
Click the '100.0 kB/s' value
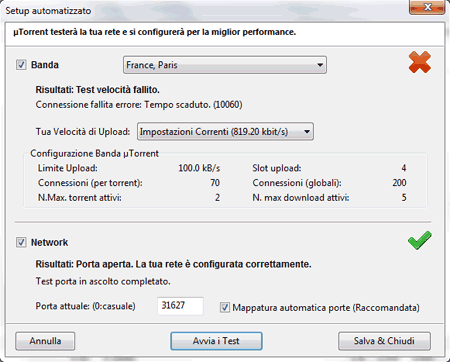(x=199, y=168)
